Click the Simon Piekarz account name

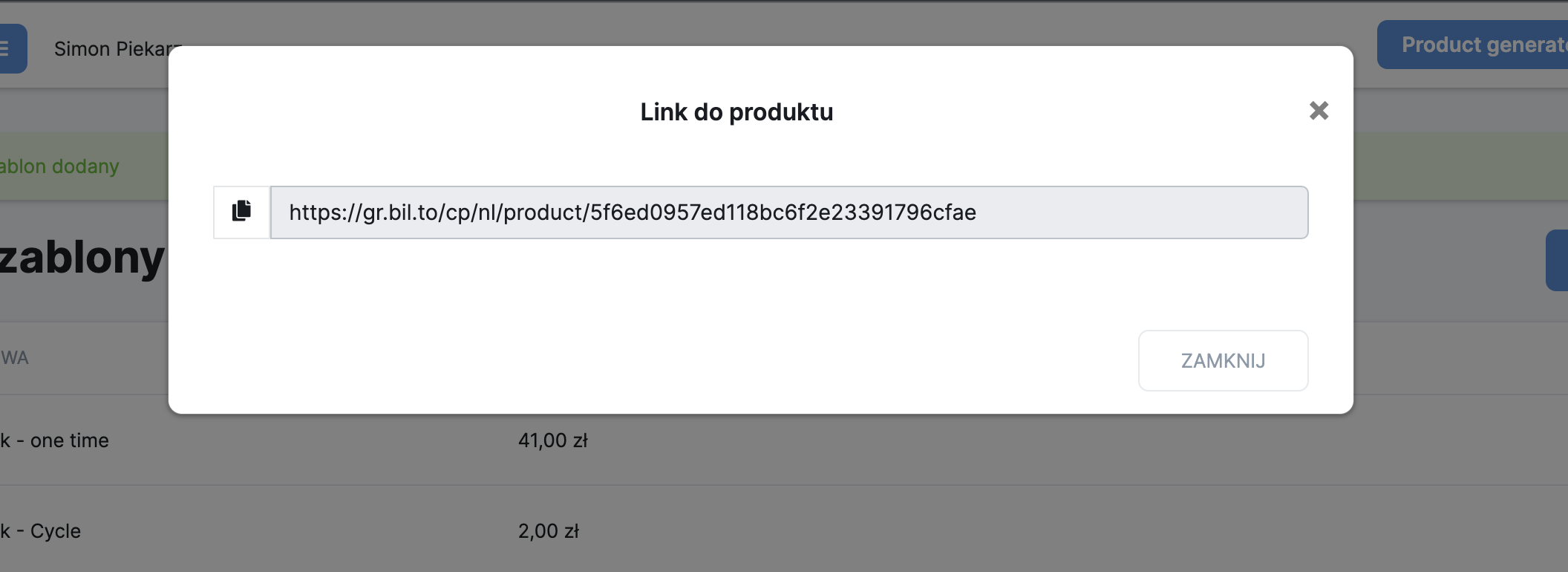[111, 49]
